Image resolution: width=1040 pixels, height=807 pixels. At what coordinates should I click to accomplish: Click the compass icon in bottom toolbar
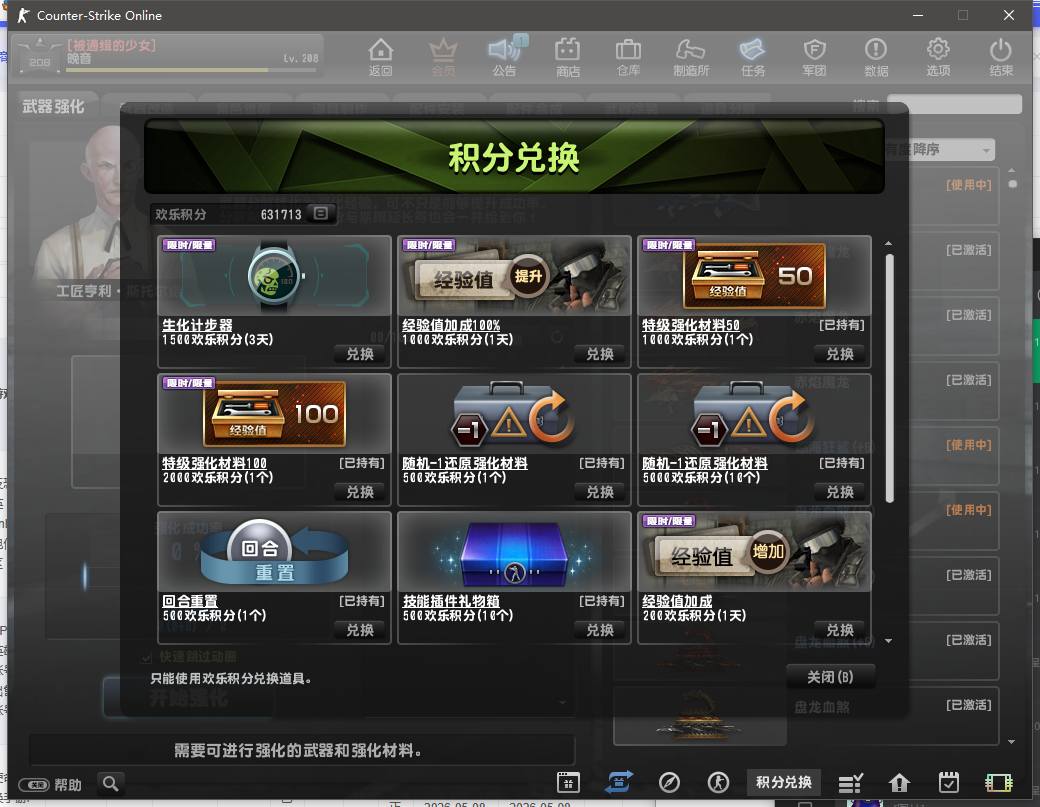pyautogui.click(x=669, y=782)
